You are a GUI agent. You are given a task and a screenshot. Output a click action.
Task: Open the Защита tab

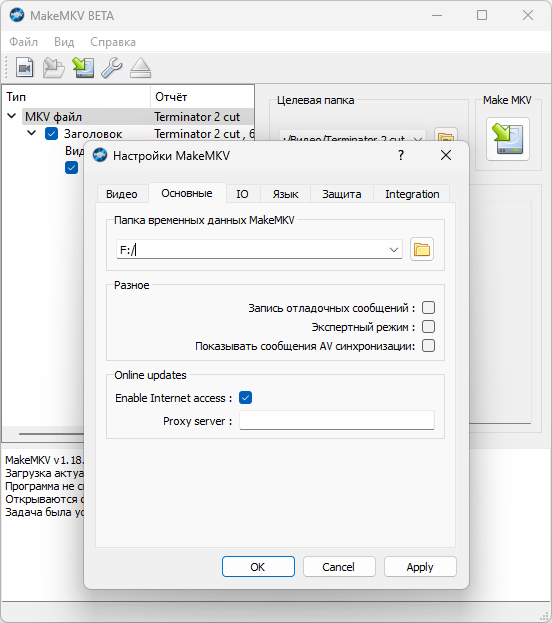pos(342,194)
